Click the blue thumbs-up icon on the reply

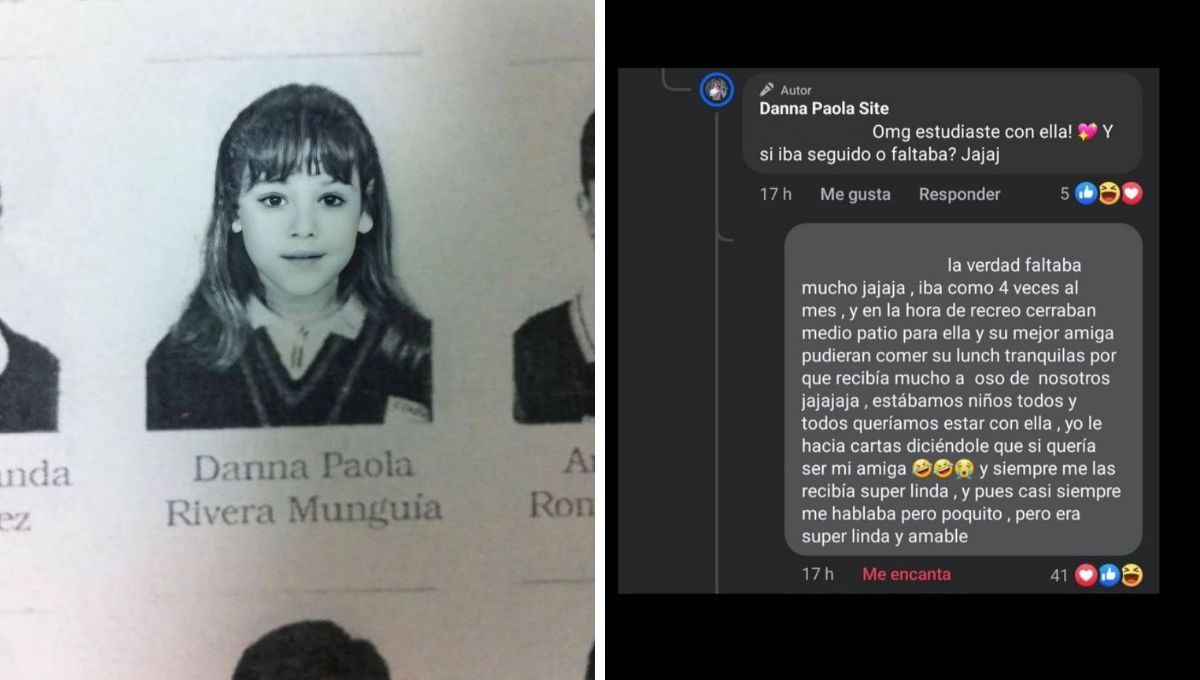(x=1109, y=575)
